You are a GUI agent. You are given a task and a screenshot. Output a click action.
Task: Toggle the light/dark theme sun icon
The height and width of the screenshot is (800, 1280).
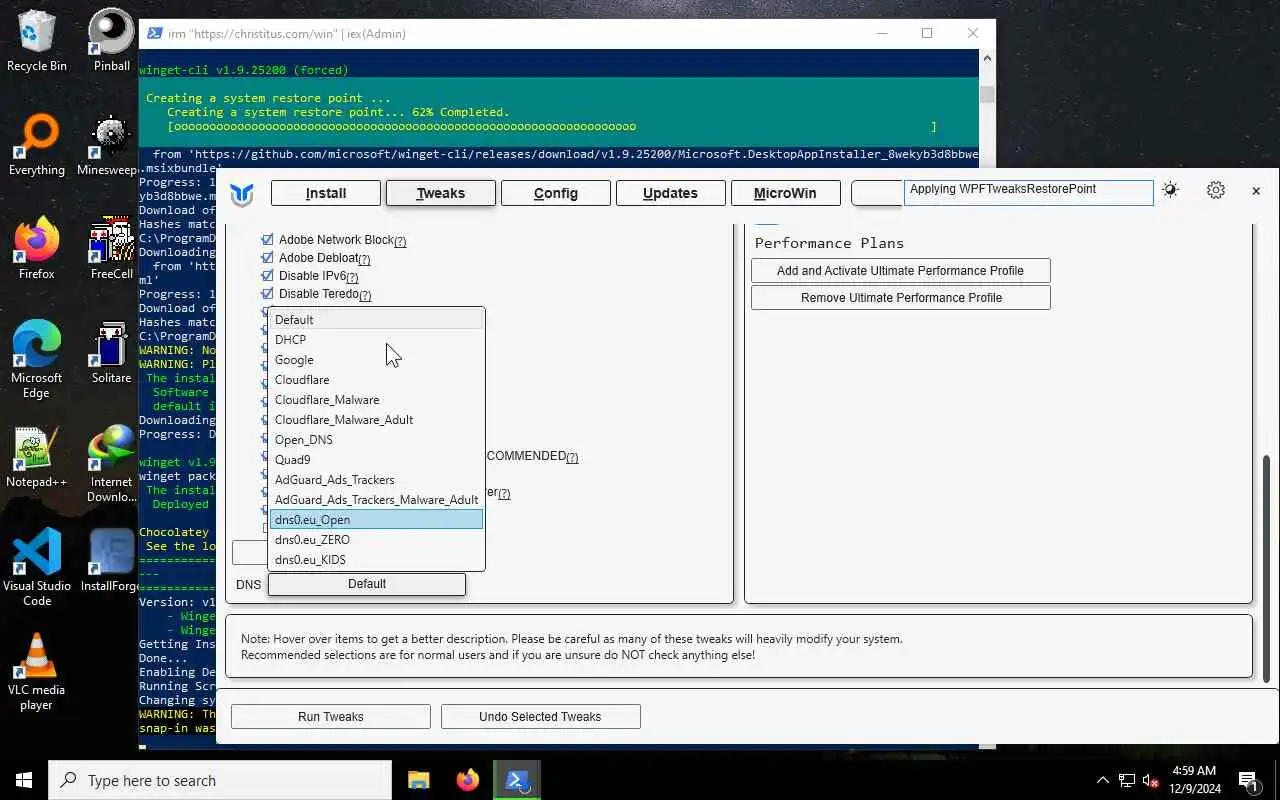pyautogui.click(x=1170, y=190)
